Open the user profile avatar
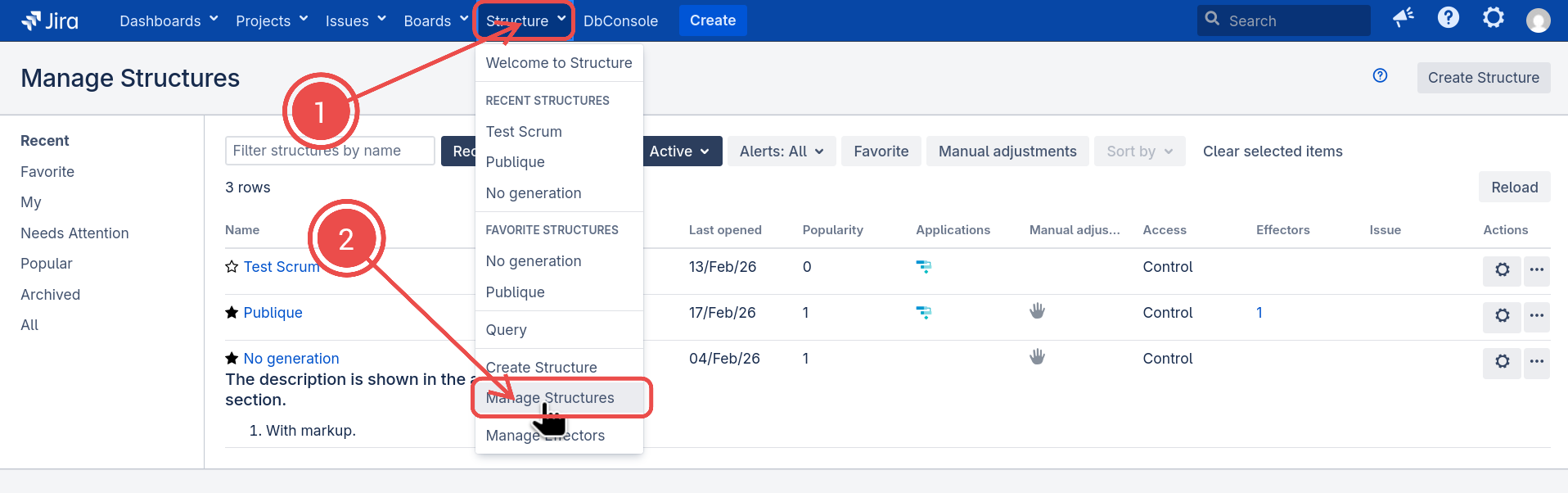This screenshot has width=1568, height=493. [x=1539, y=20]
